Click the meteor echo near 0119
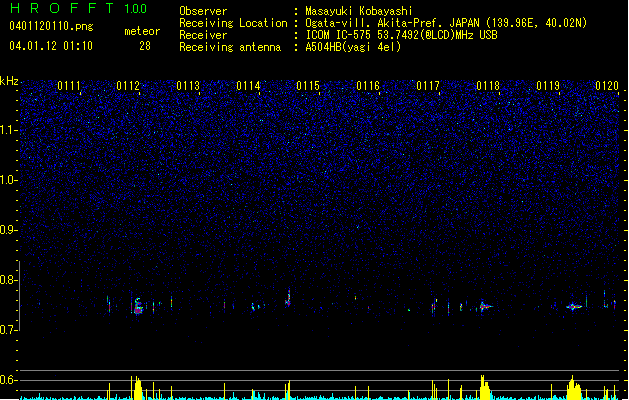The width and height of the screenshot is (629, 400). (574, 307)
